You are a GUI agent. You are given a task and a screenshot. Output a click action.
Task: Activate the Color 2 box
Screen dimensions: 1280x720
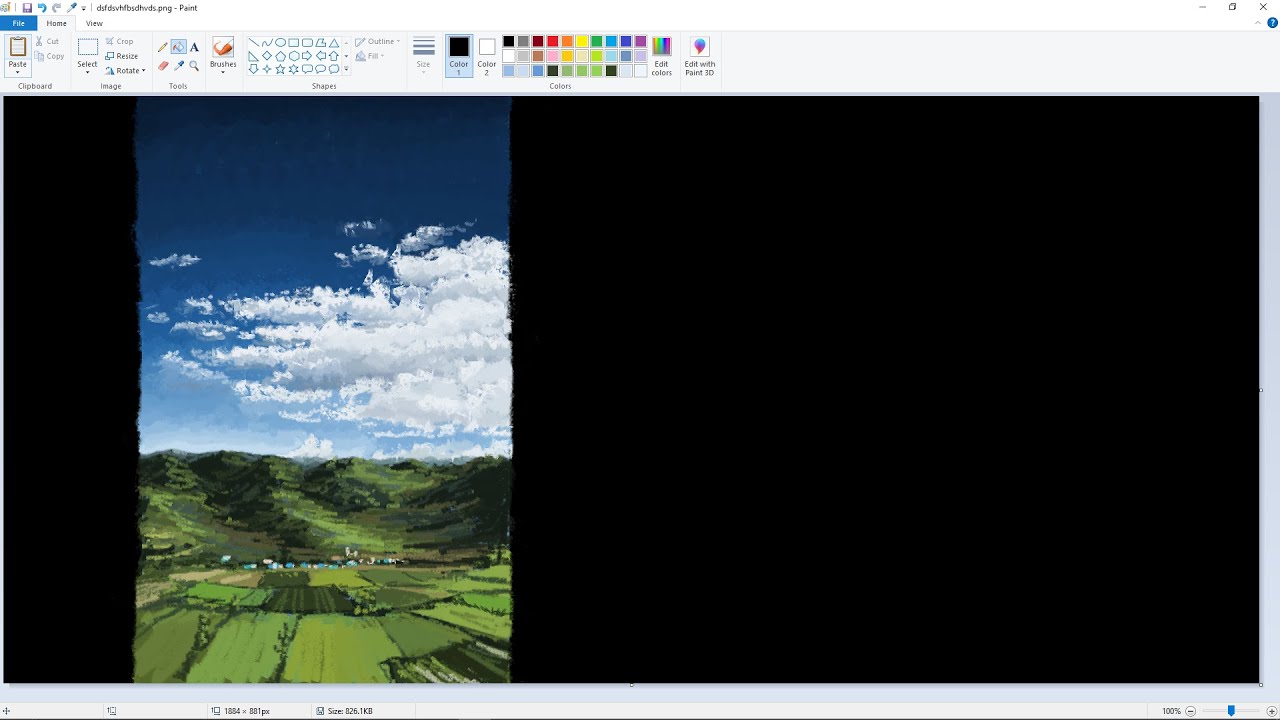point(486,56)
